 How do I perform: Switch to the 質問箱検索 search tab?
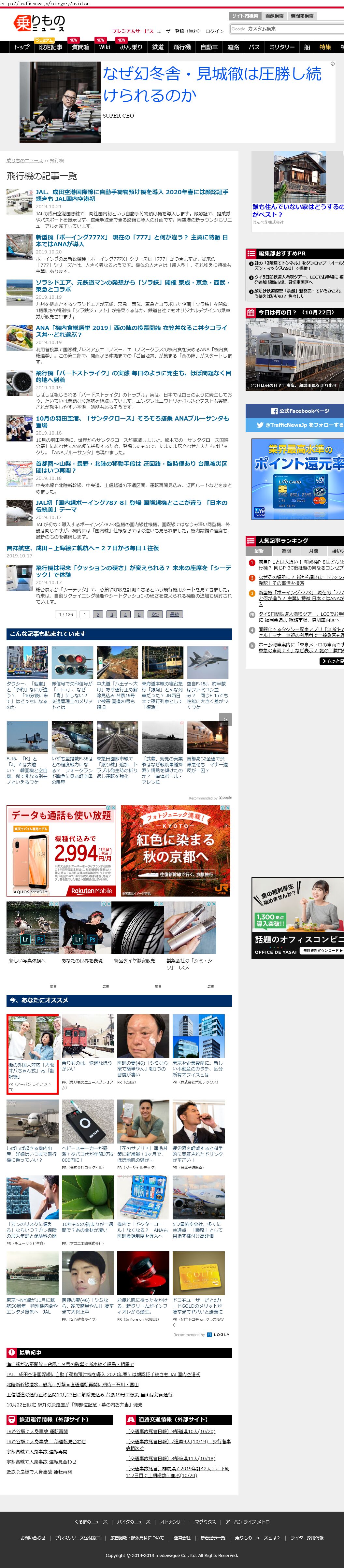[302, 16]
